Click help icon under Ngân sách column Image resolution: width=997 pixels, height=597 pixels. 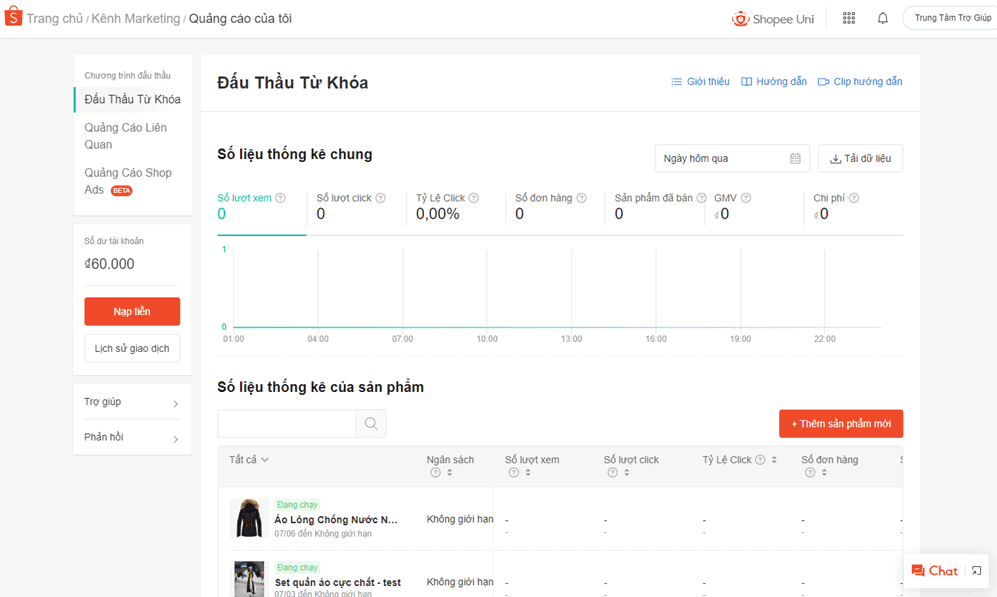point(436,472)
